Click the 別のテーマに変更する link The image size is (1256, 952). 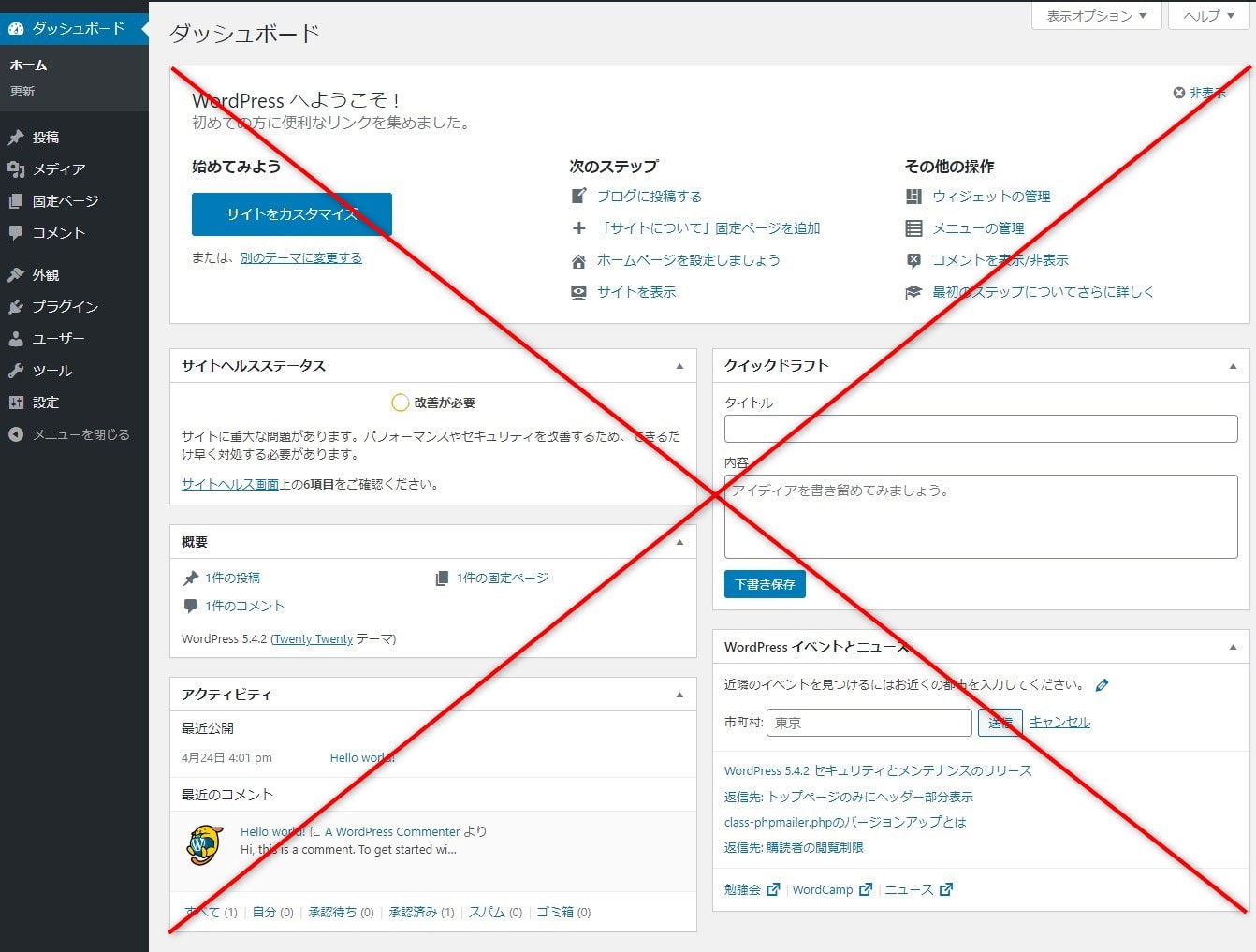(301, 258)
